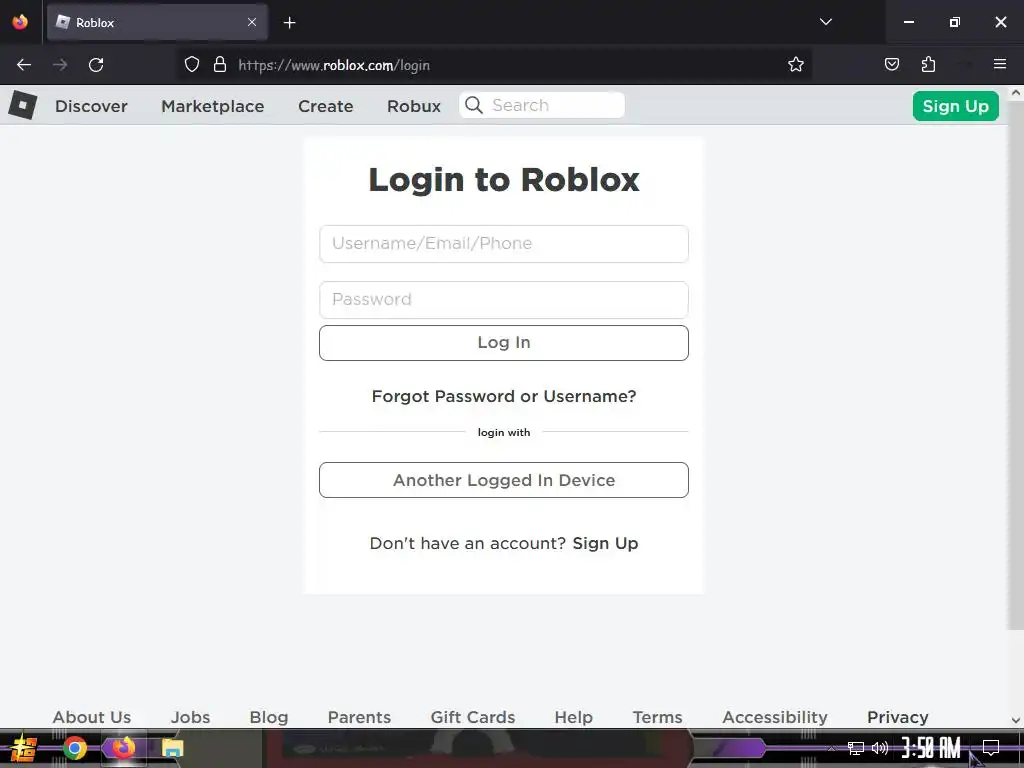Click the scrollbar up arrow

pyautogui.click(x=1016, y=93)
